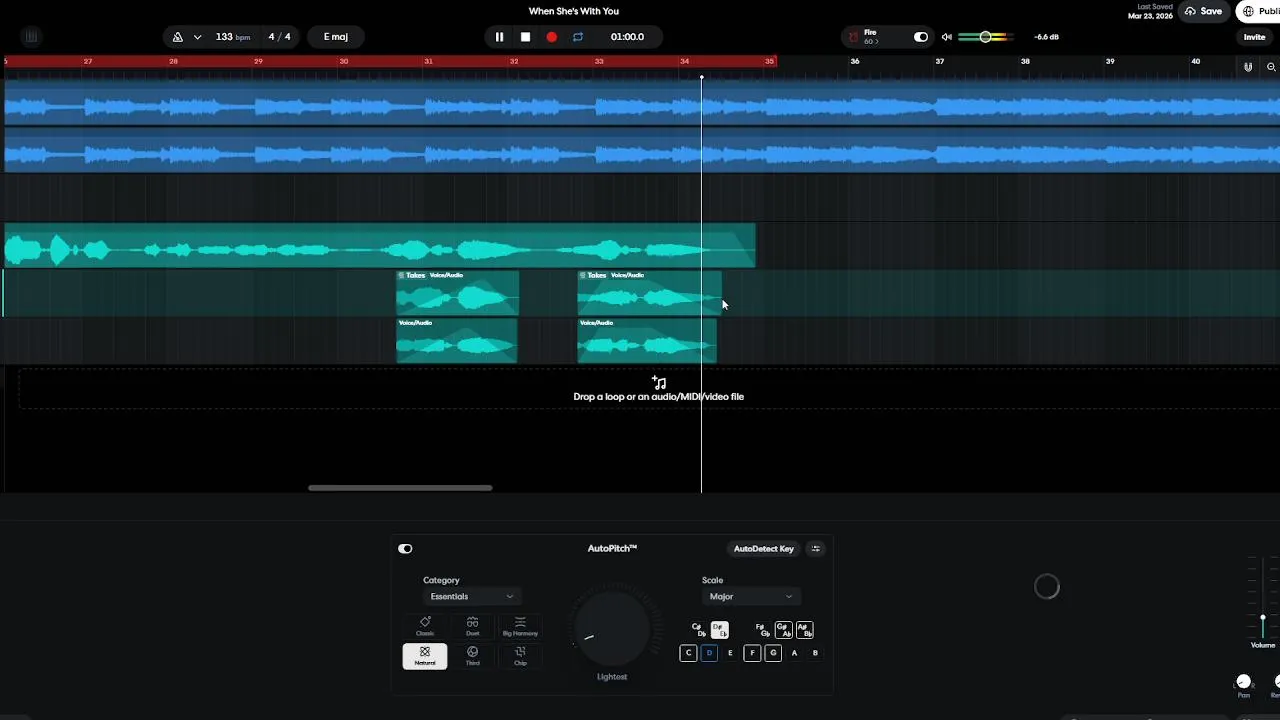
Task: Start recording with the red record button
Action: pyautogui.click(x=551, y=37)
